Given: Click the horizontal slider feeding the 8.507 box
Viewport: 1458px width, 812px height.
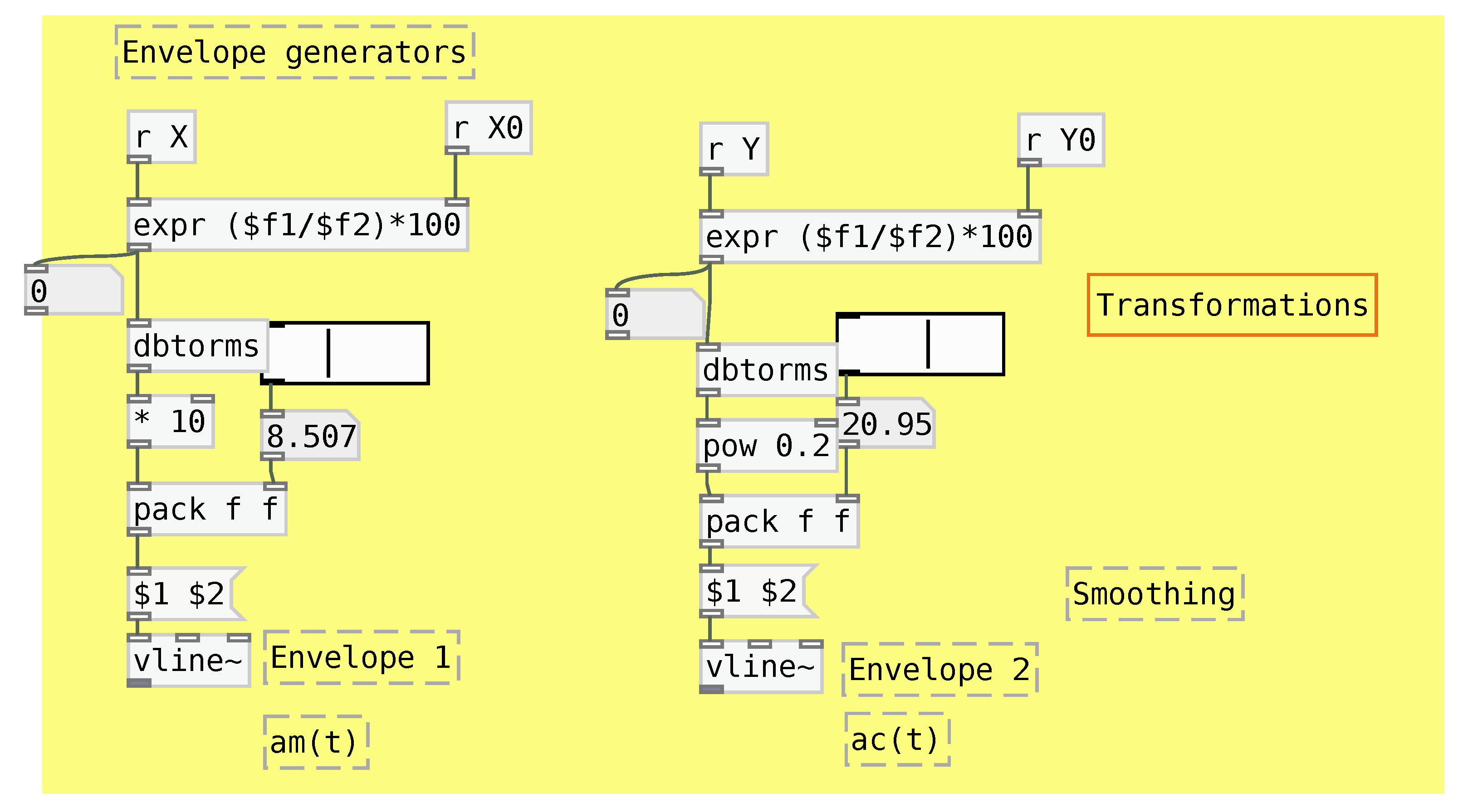Looking at the screenshot, I should [x=348, y=353].
